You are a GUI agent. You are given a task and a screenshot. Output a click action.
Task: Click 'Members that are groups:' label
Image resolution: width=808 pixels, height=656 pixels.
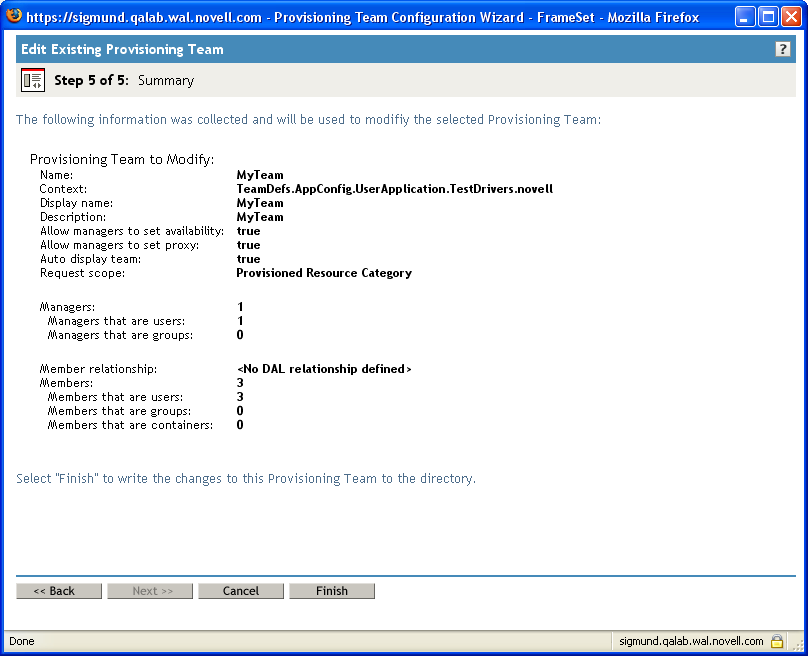click(x=119, y=411)
